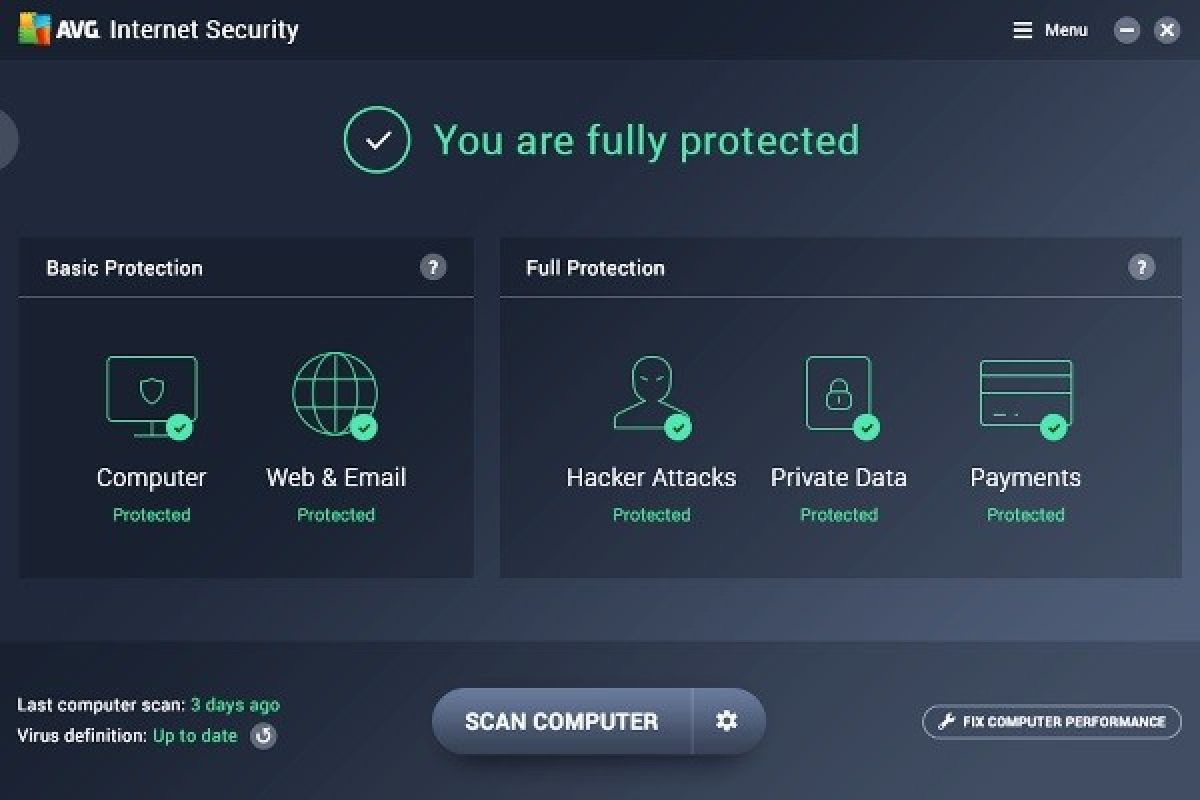Open Basic Protection help via the question mark
1200x800 pixels.
point(434,267)
